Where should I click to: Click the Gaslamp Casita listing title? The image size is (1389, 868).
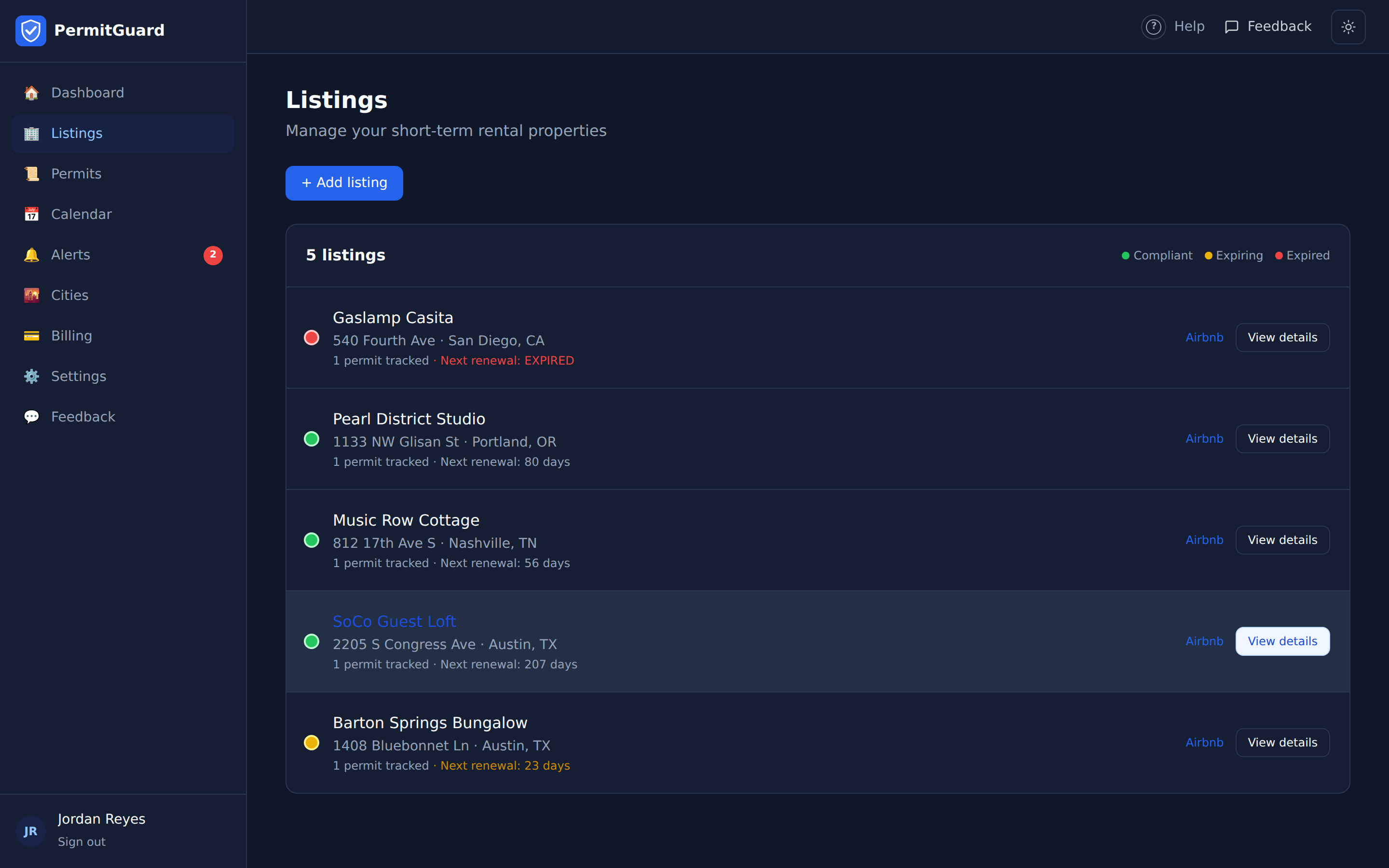pos(393,318)
